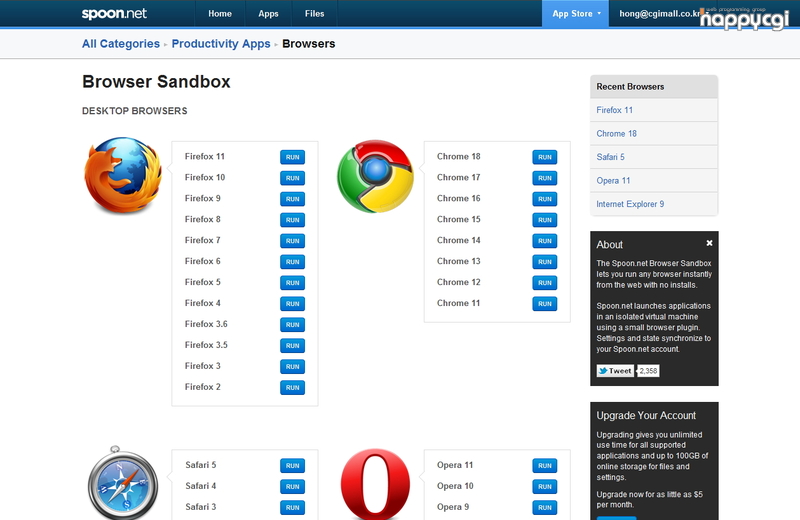Run Firefox 7
Screen dimensions: 800x520
(x=292, y=241)
